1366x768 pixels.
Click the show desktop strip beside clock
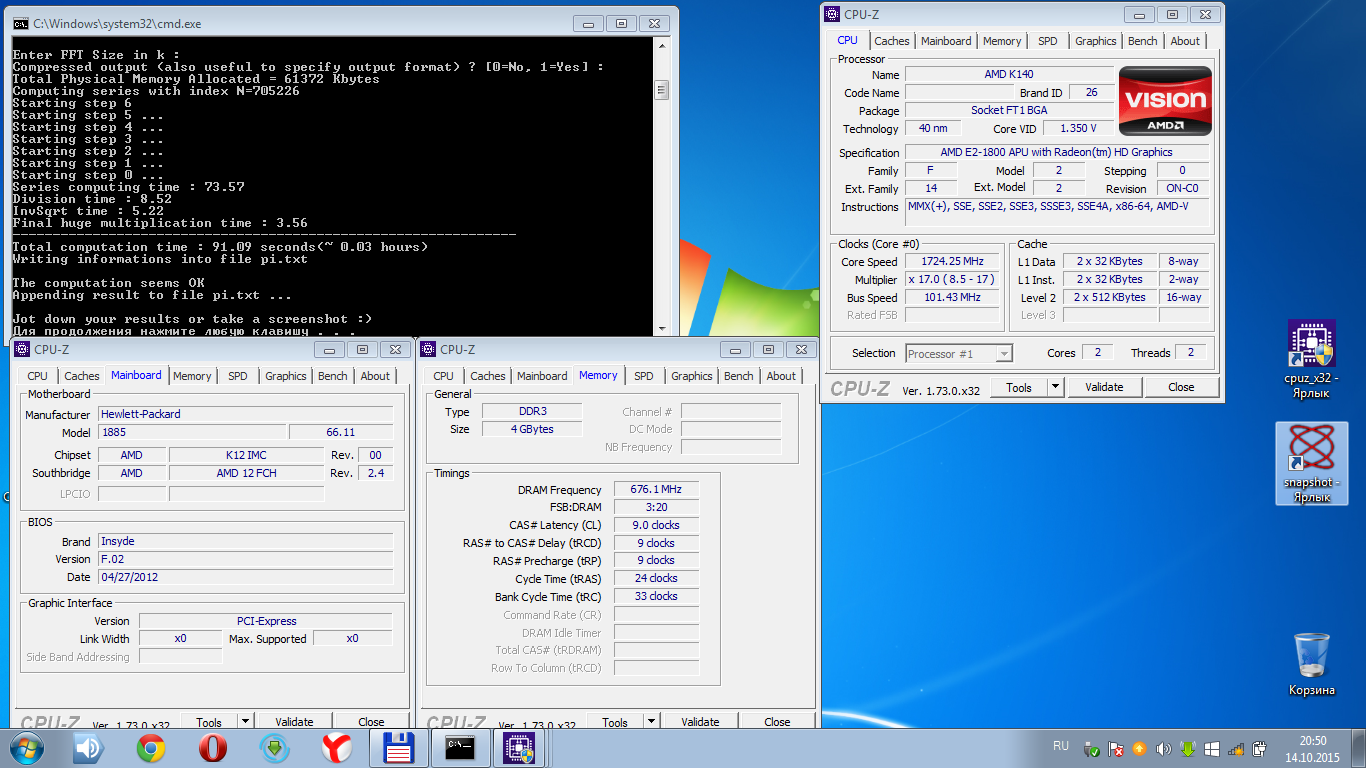(x=1360, y=748)
